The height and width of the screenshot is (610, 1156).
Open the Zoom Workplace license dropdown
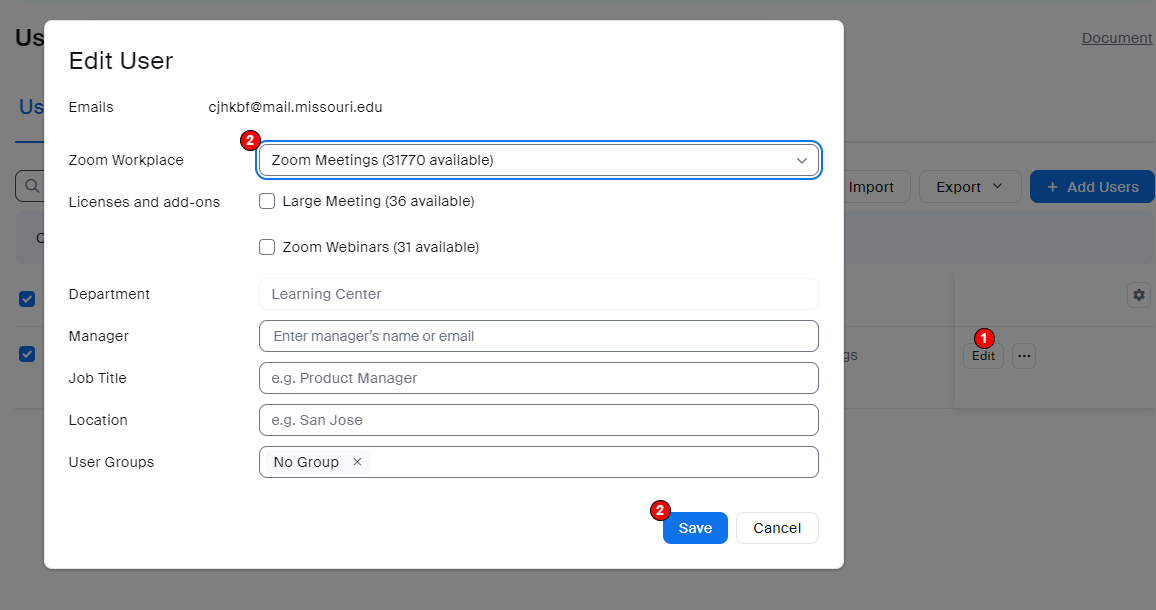pyautogui.click(x=539, y=160)
